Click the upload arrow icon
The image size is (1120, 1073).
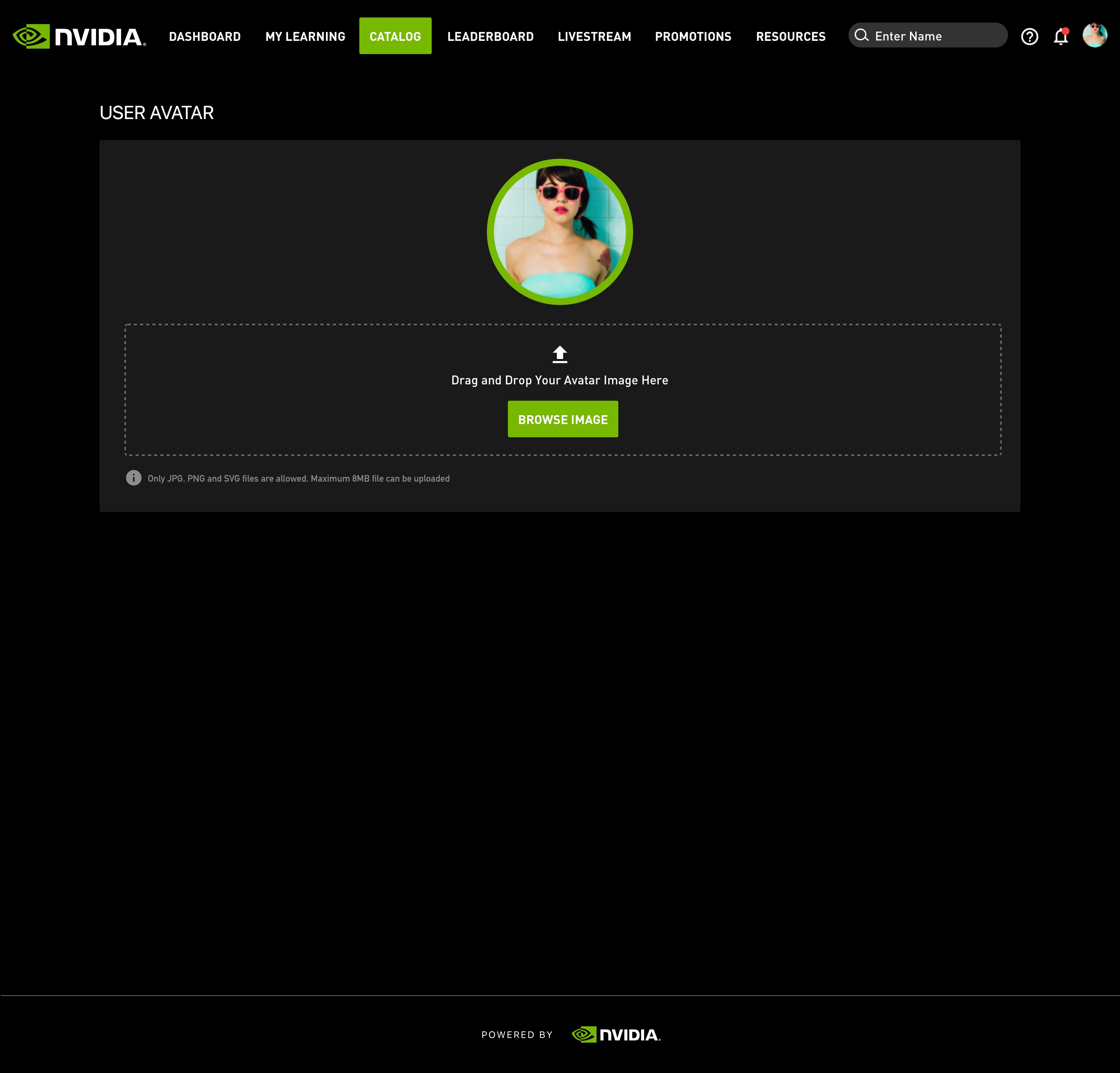tap(560, 354)
